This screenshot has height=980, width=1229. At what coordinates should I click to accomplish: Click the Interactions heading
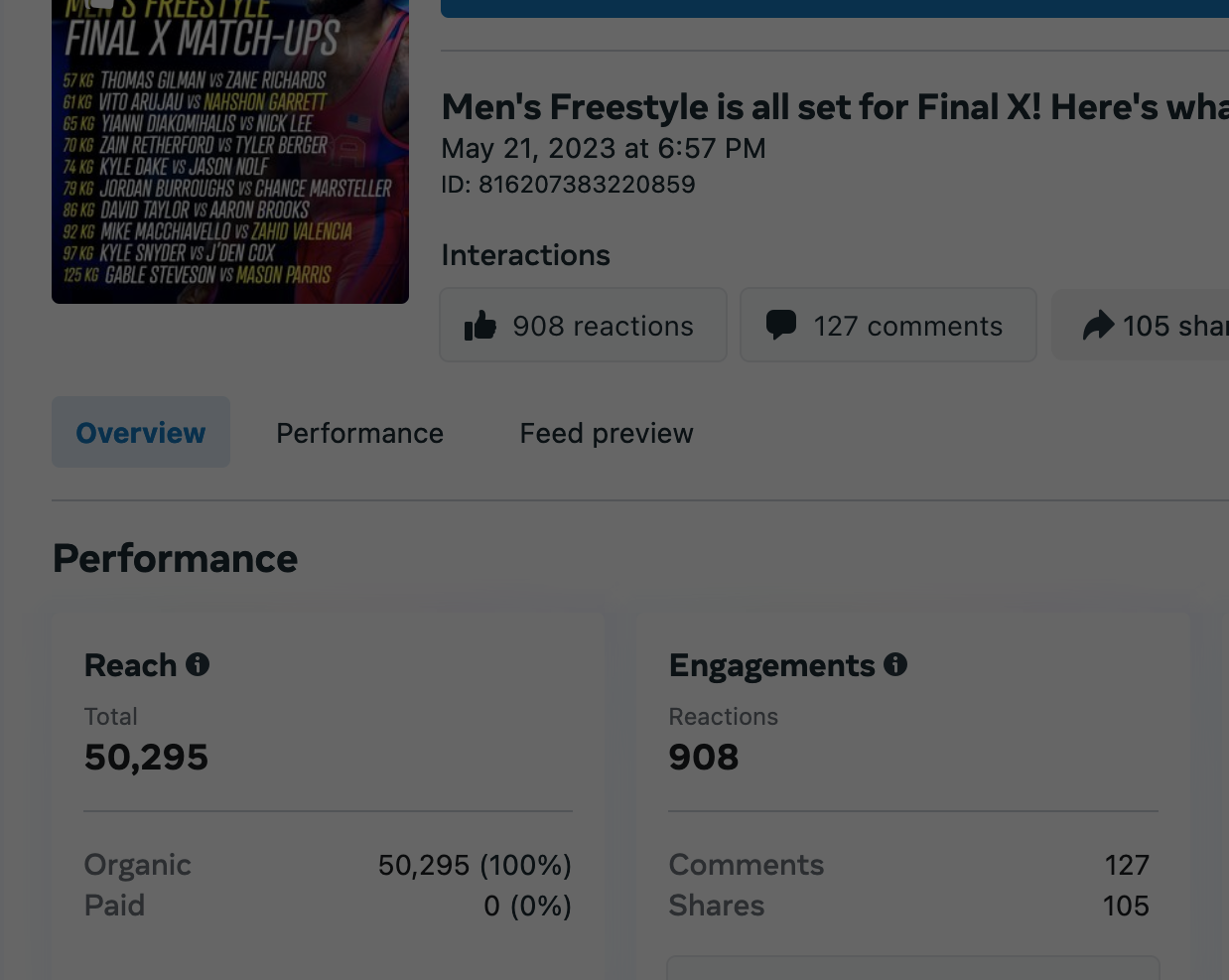(x=525, y=255)
